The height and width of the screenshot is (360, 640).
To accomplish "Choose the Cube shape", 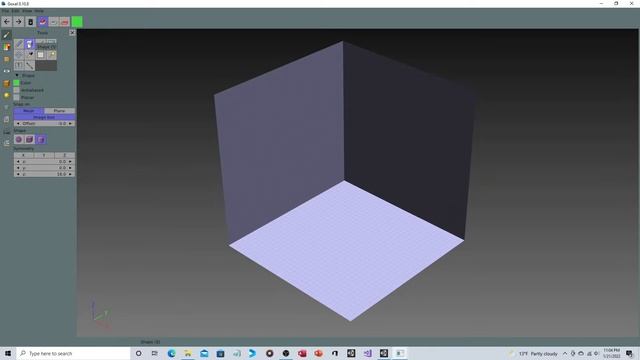I will click(x=29, y=140).
